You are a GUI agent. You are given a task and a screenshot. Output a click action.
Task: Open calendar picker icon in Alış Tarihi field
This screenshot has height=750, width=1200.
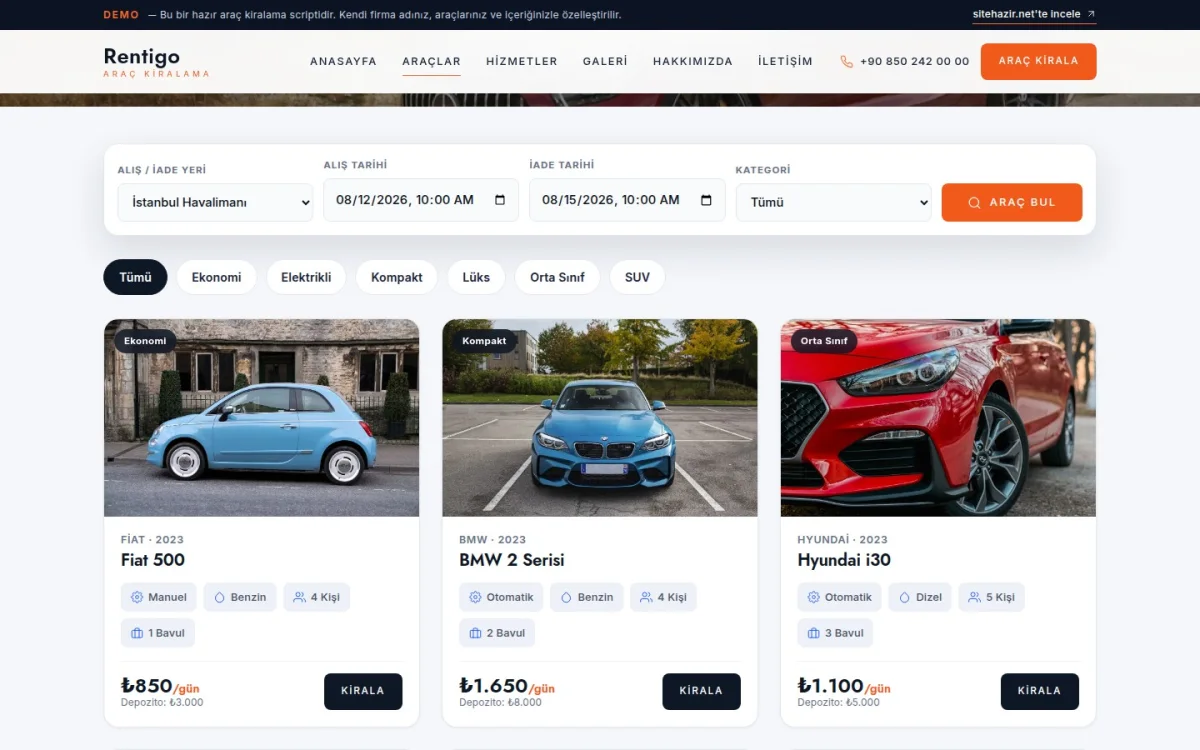coord(500,200)
